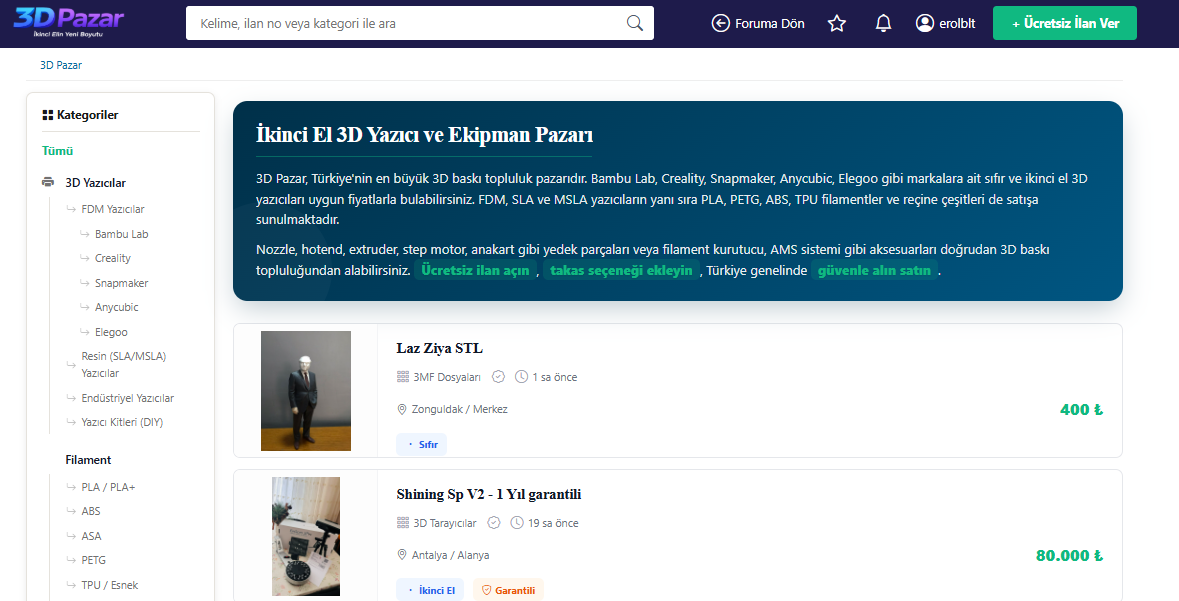The image size is (1179, 601).
Task: Select ABS filament category
Action: tap(91, 511)
